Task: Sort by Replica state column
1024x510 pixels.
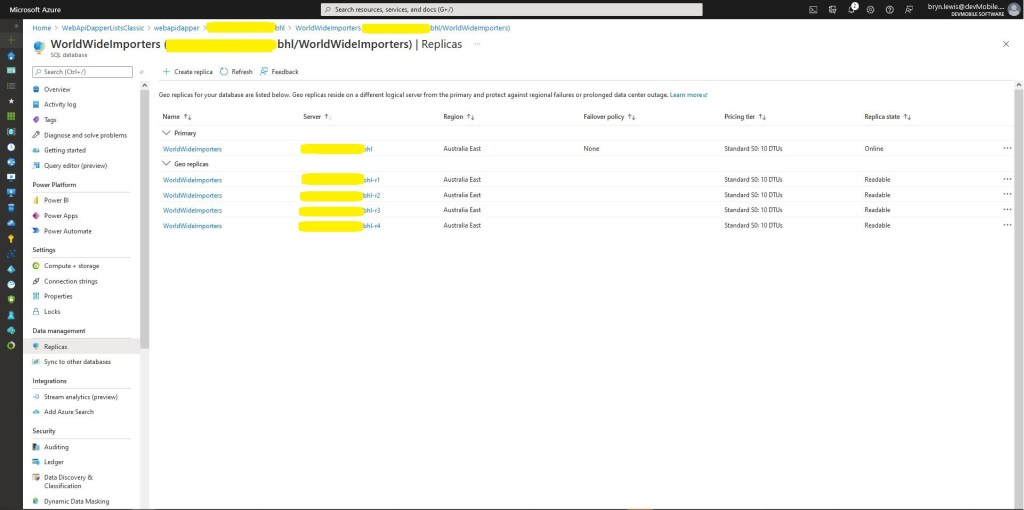Action: click(x=887, y=117)
